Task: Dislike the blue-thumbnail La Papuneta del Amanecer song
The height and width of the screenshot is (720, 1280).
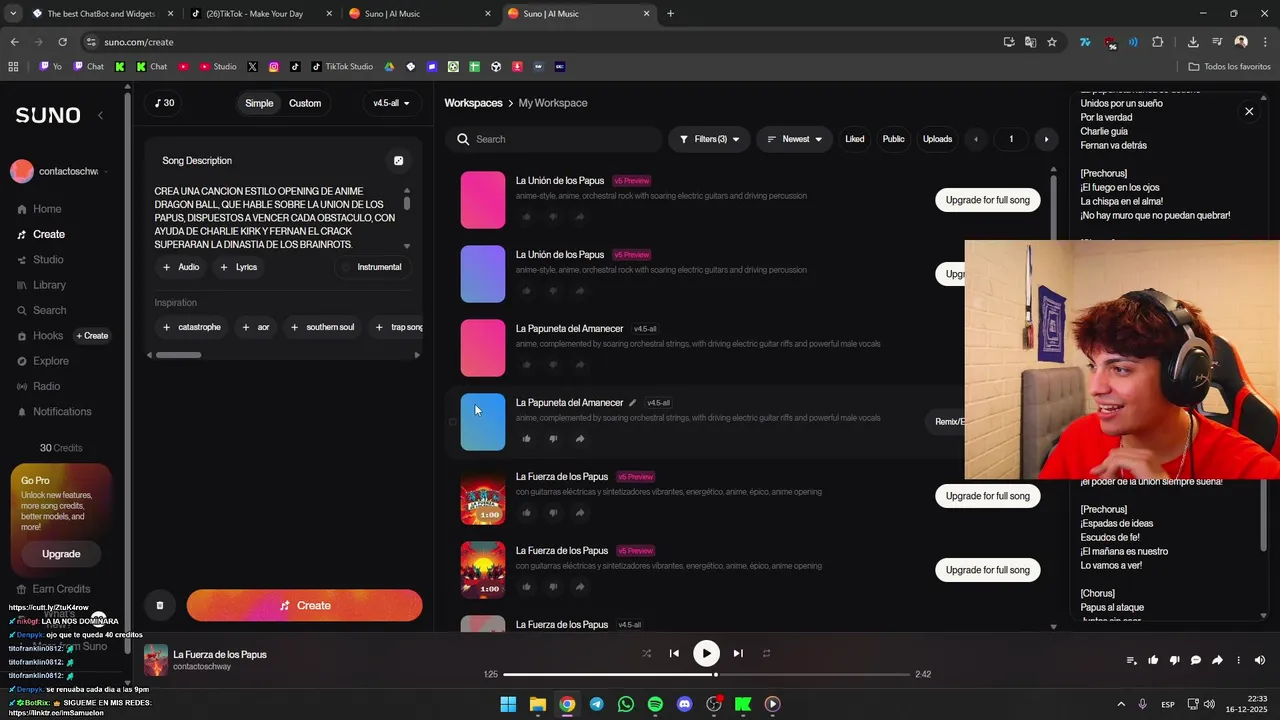Action: (553, 438)
